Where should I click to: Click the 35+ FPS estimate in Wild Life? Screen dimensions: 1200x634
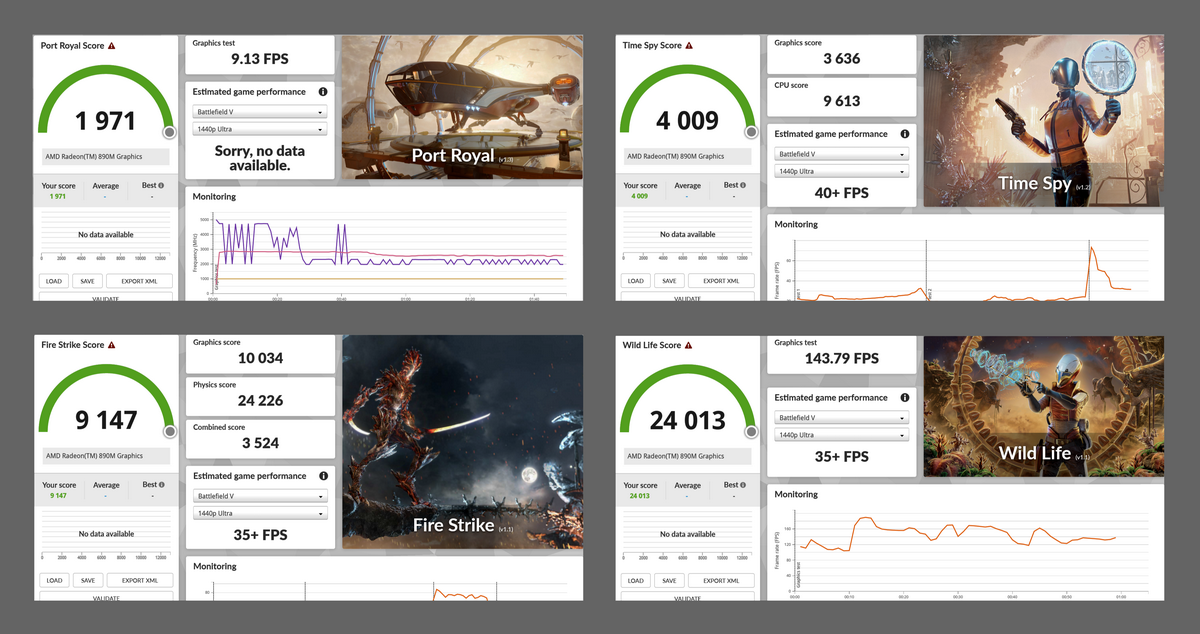pyautogui.click(x=842, y=457)
